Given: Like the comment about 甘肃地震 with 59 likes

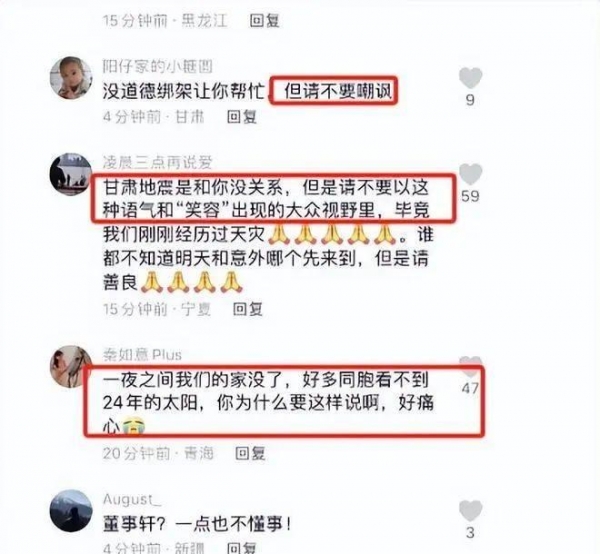Looking at the screenshot, I should pyautogui.click(x=470, y=174).
